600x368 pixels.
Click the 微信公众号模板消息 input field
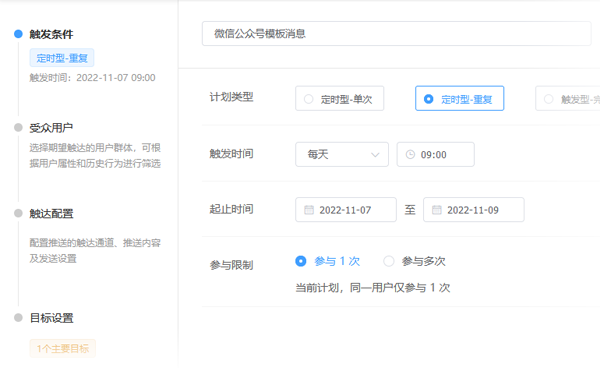point(396,34)
